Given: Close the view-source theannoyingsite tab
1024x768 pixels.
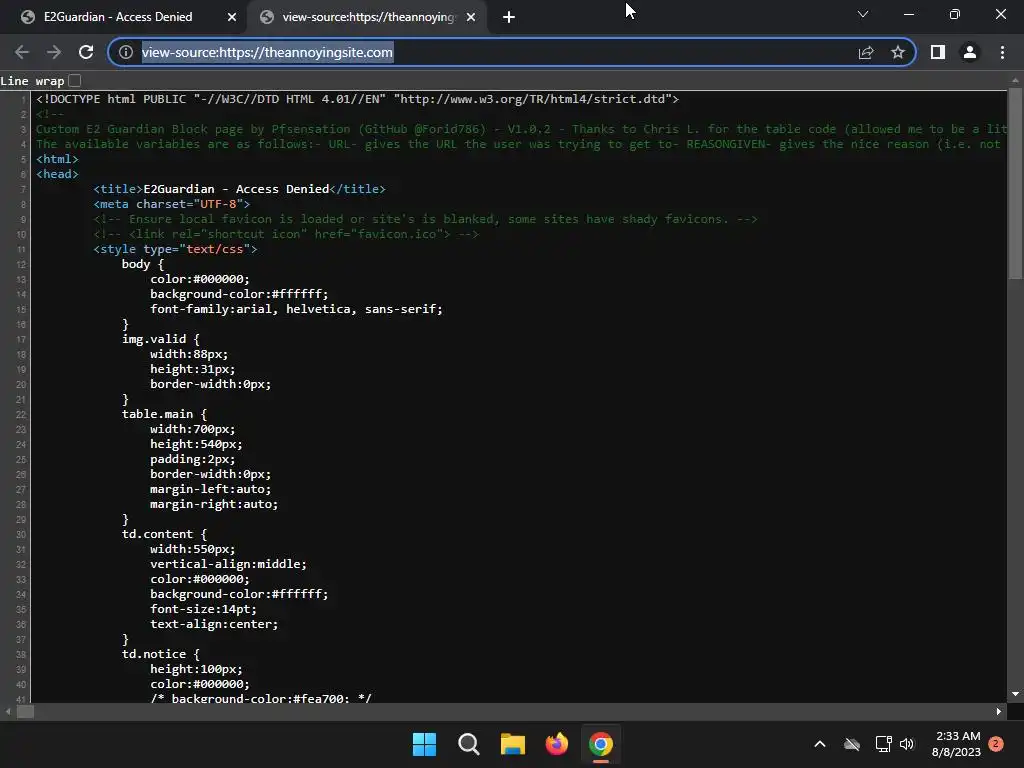Looking at the screenshot, I should 471,17.
